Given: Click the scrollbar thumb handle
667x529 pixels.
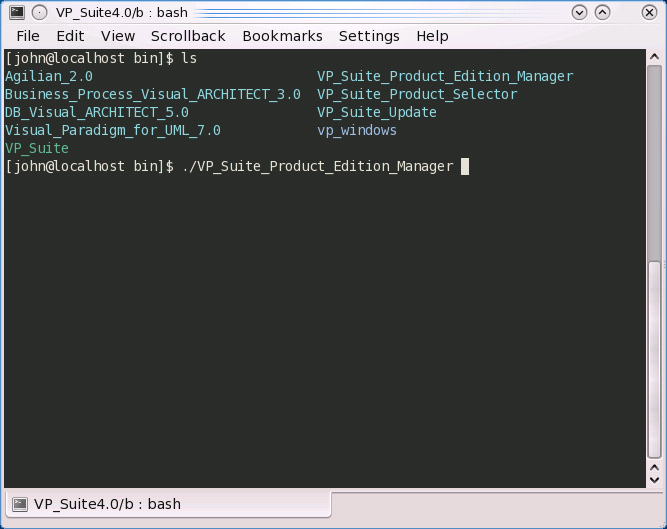Looking at the screenshot, I should [655, 360].
